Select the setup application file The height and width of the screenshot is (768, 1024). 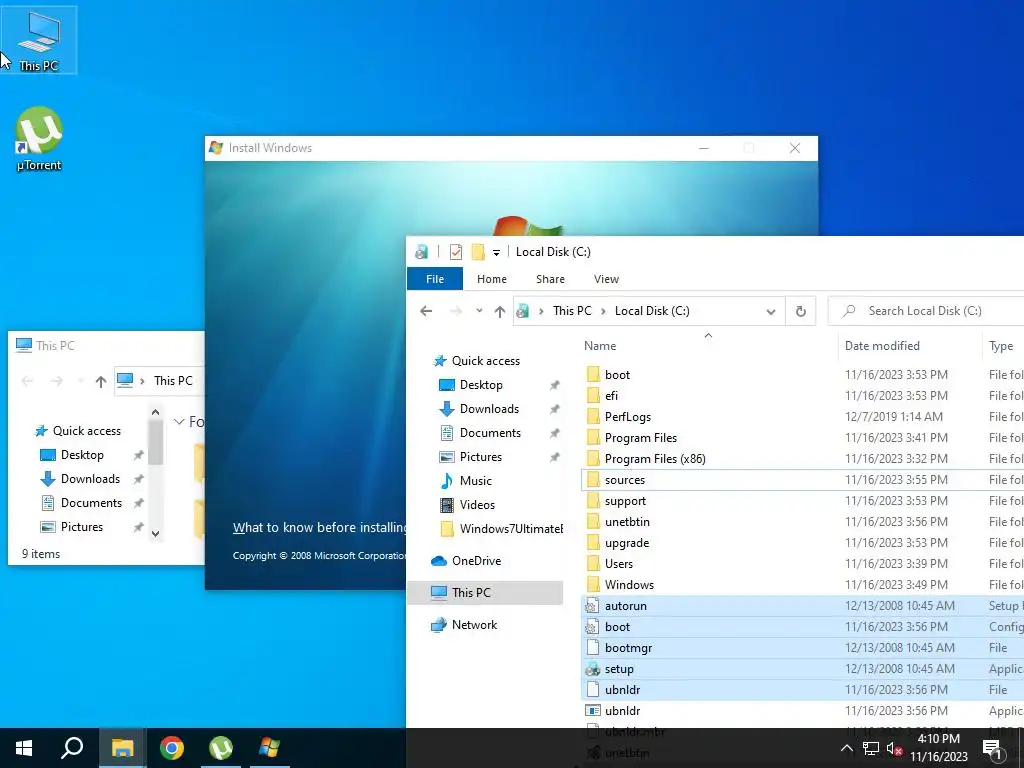802,669
